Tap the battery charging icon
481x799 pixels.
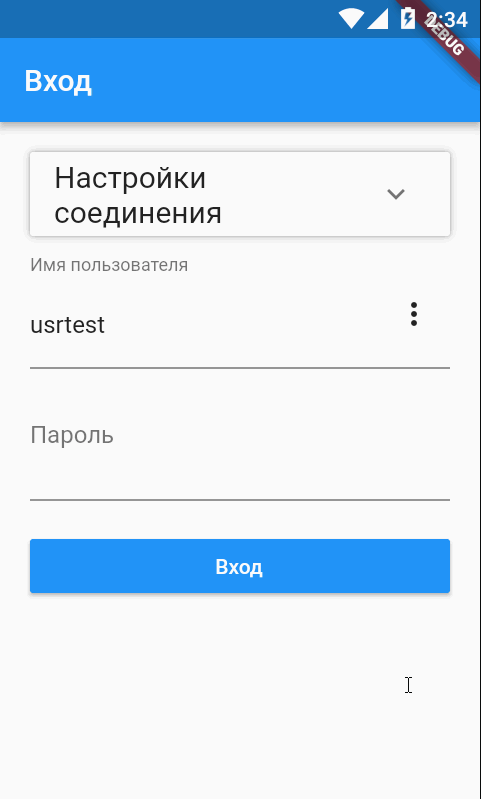coord(408,20)
